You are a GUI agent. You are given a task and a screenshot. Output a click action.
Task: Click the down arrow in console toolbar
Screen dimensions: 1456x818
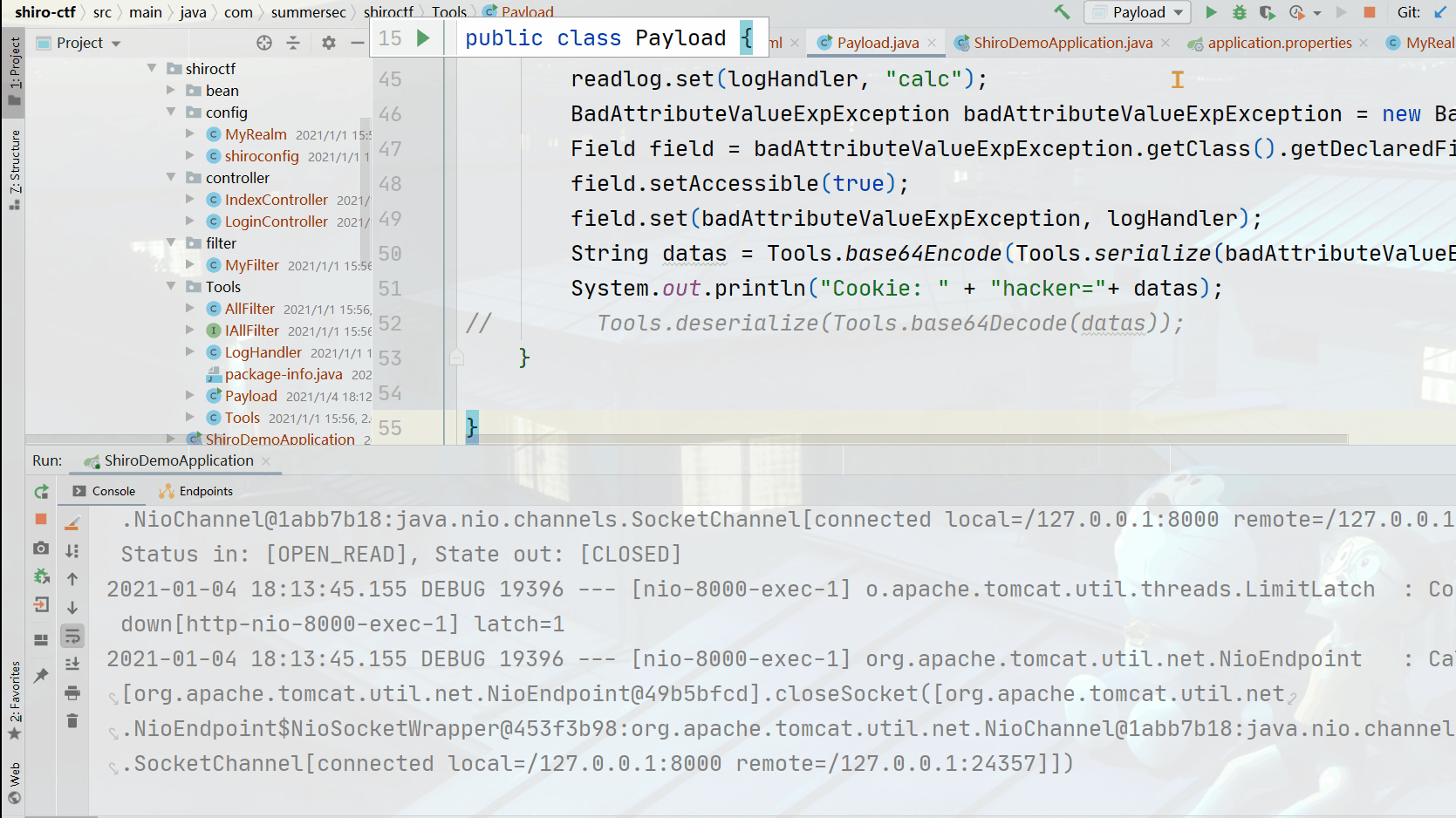(72, 608)
